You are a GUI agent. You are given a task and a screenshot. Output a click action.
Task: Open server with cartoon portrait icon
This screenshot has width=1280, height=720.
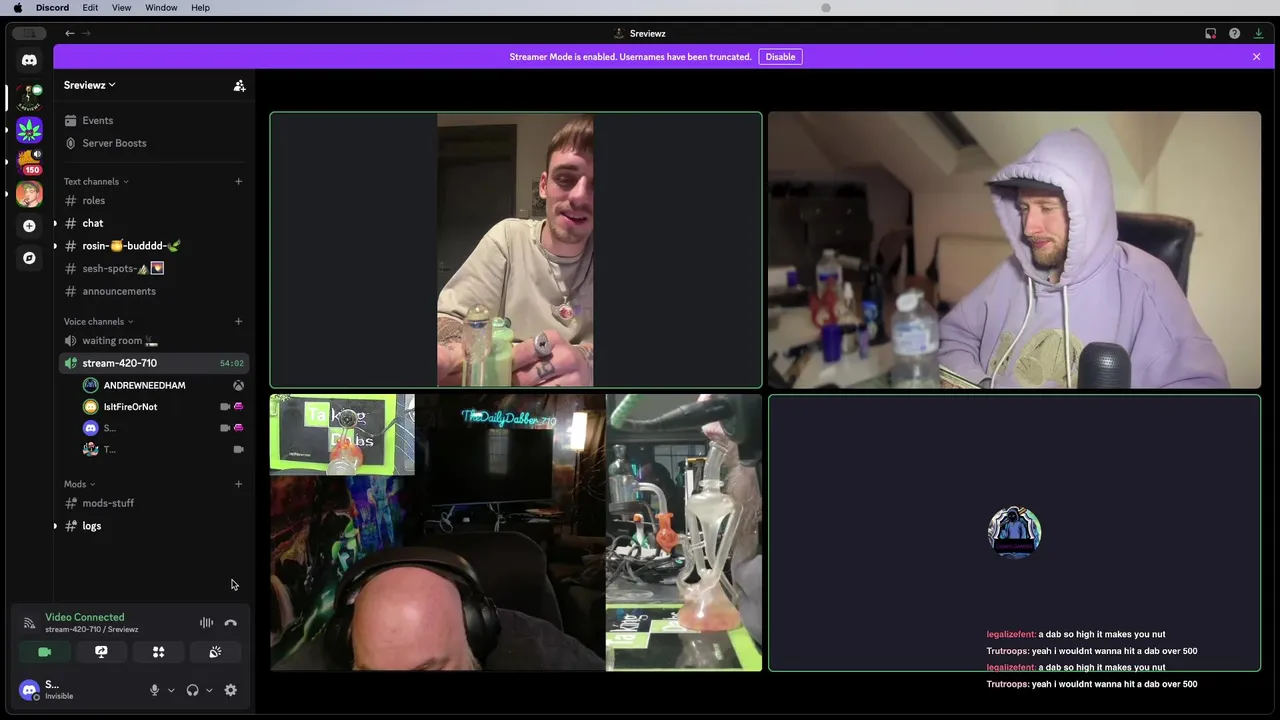pos(29,194)
